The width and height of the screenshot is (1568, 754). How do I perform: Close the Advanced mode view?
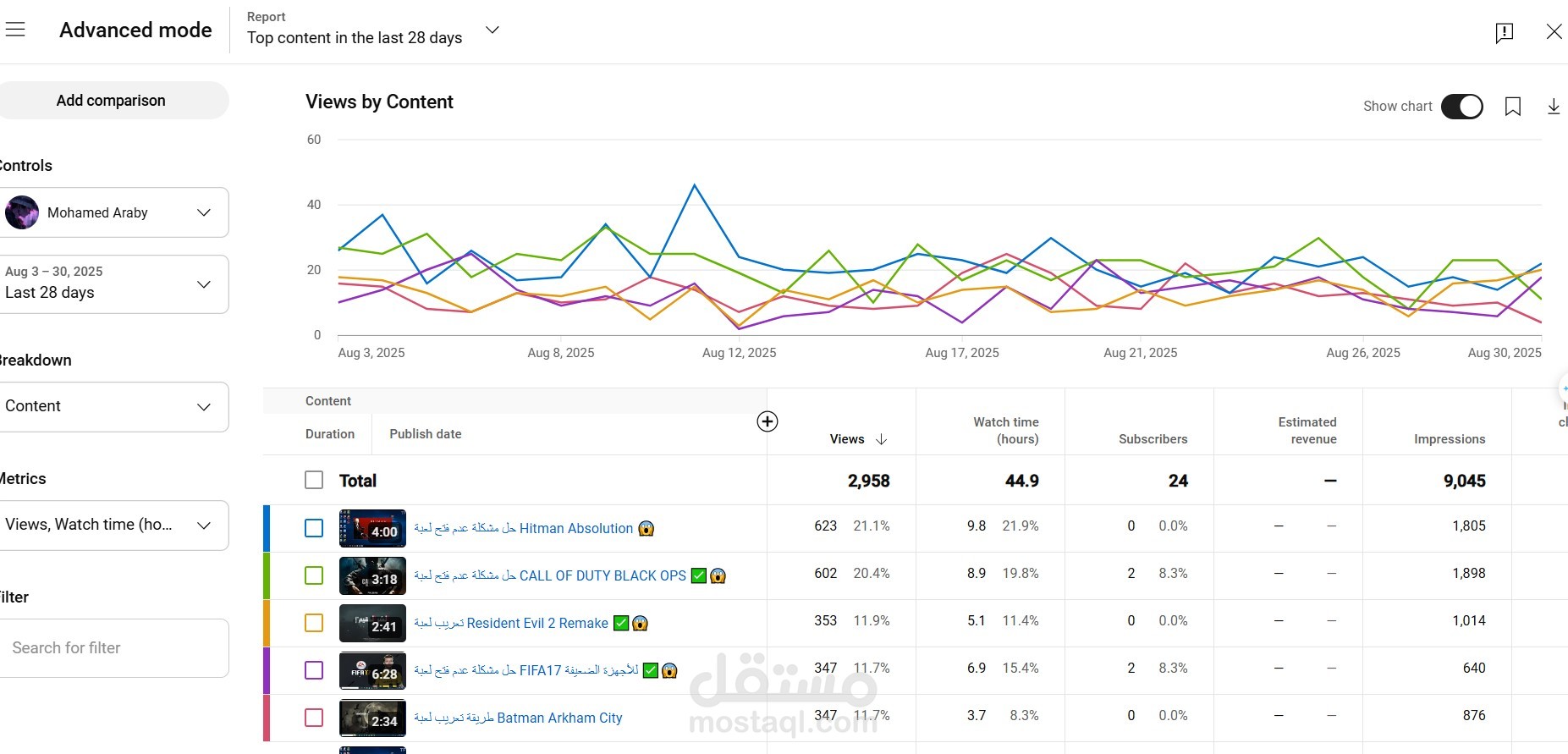coord(1554,31)
